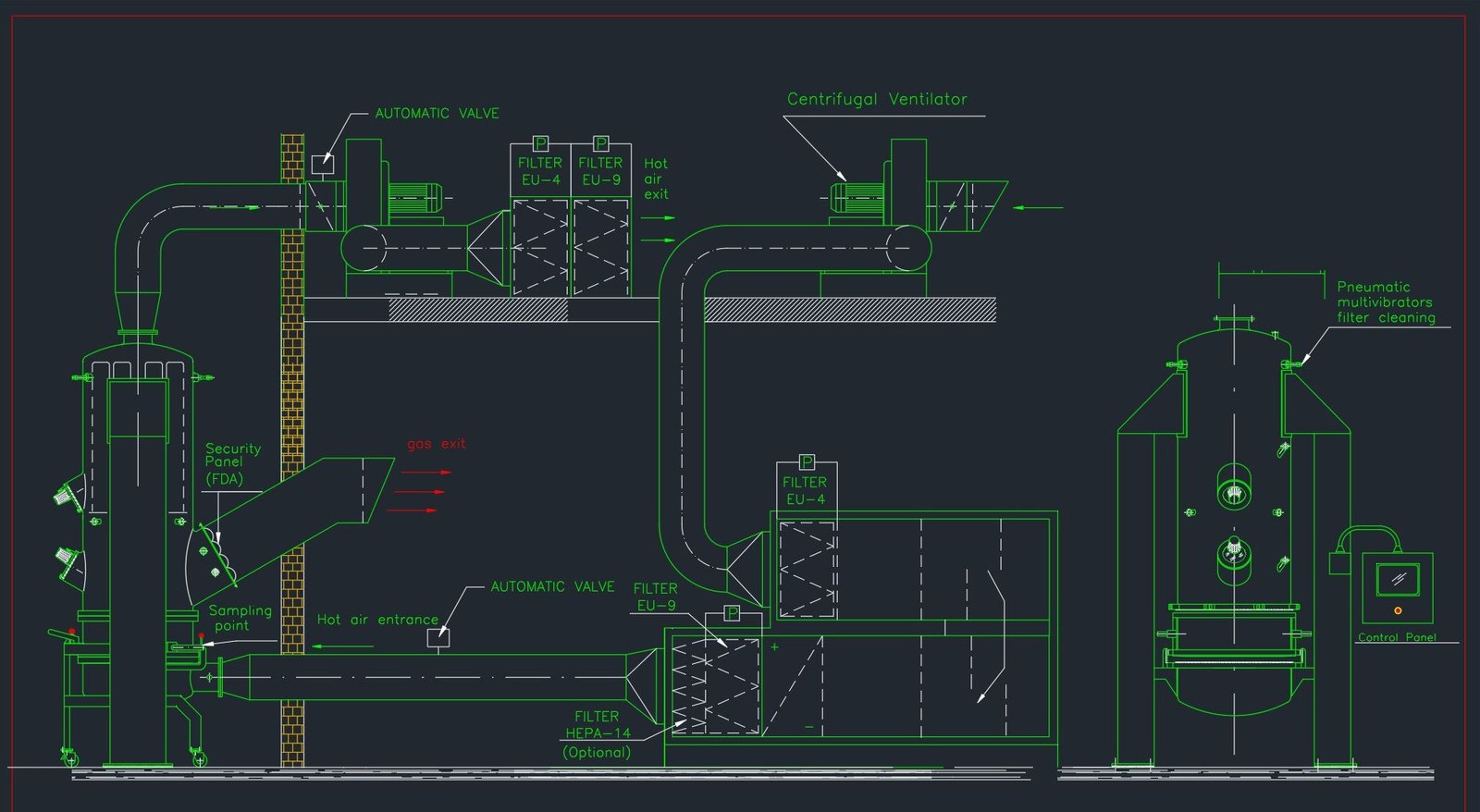Select the P box above top FILTER EU-9

[x=601, y=143]
